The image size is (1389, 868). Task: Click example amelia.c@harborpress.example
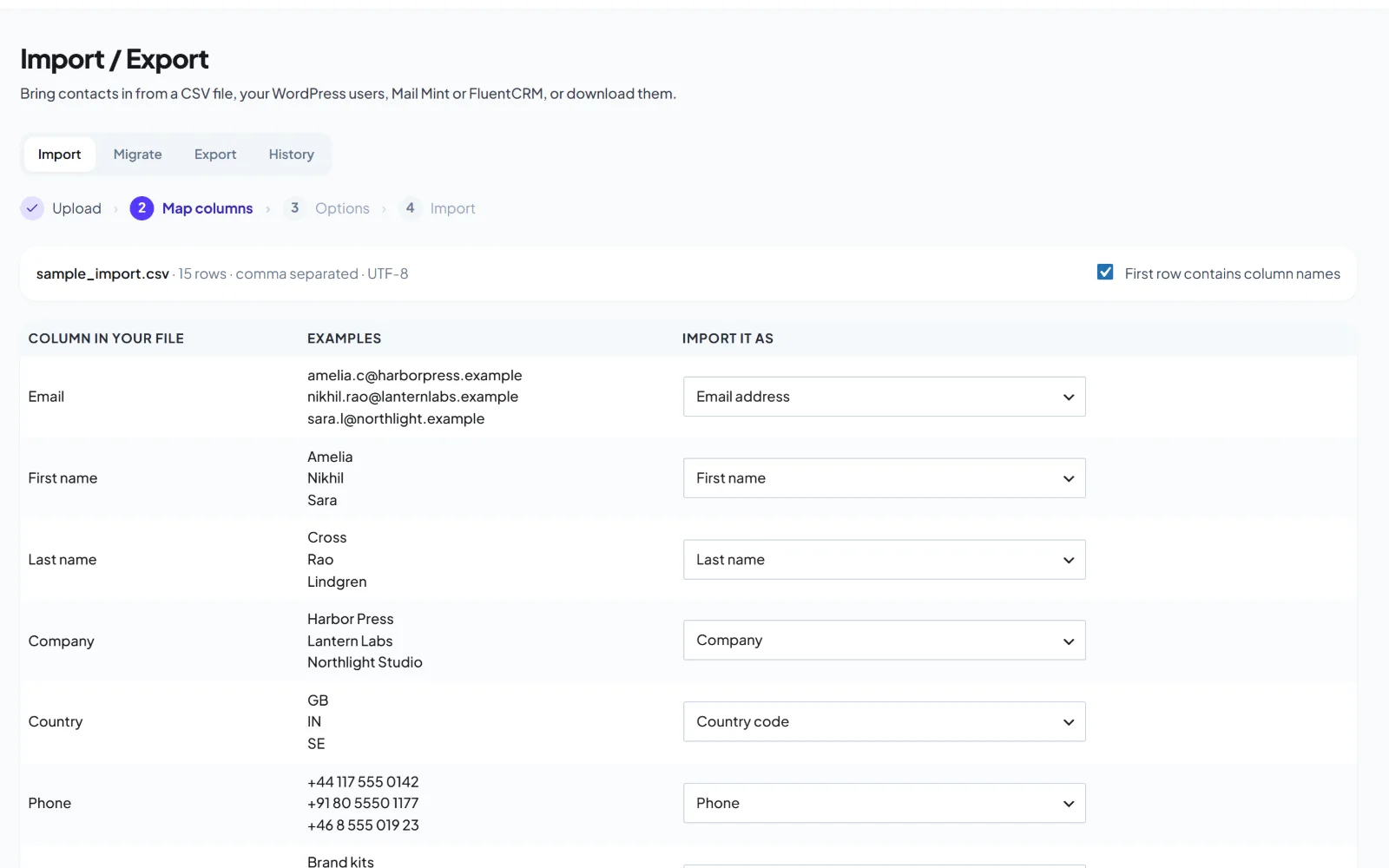pyautogui.click(x=414, y=375)
